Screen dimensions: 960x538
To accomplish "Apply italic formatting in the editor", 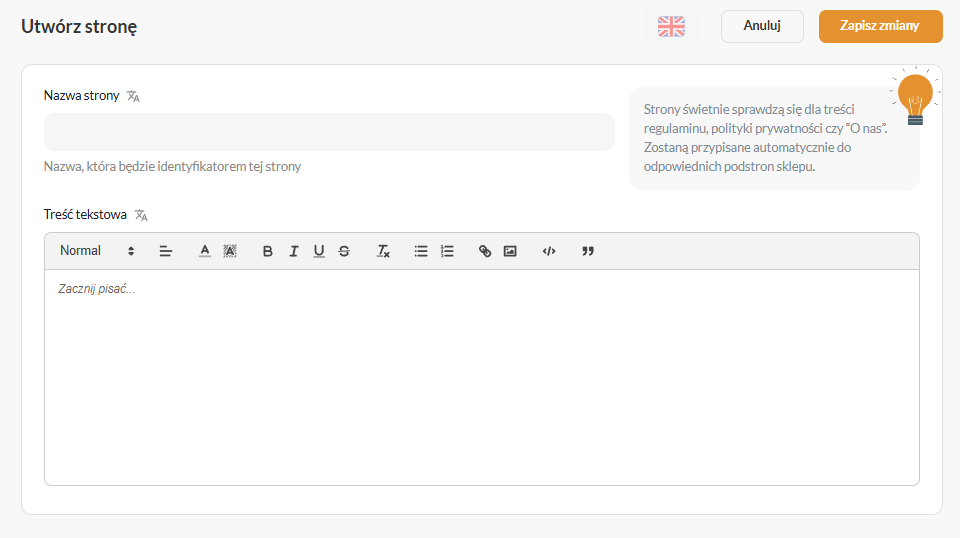I will 293,251.
